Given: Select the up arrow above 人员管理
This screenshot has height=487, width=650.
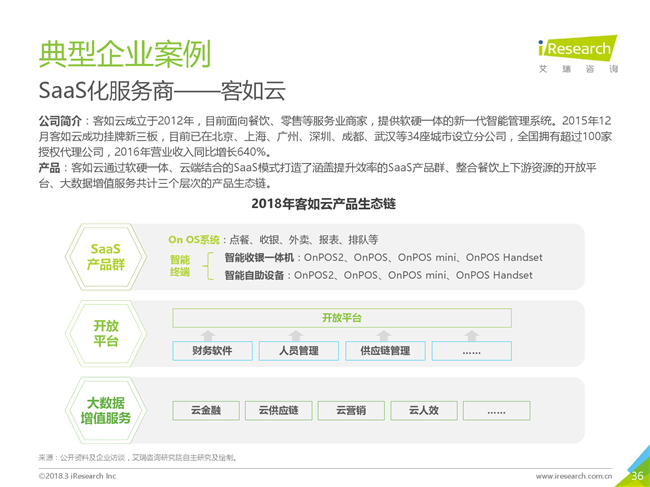Looking at the screenshot, I should click(296, 335).
